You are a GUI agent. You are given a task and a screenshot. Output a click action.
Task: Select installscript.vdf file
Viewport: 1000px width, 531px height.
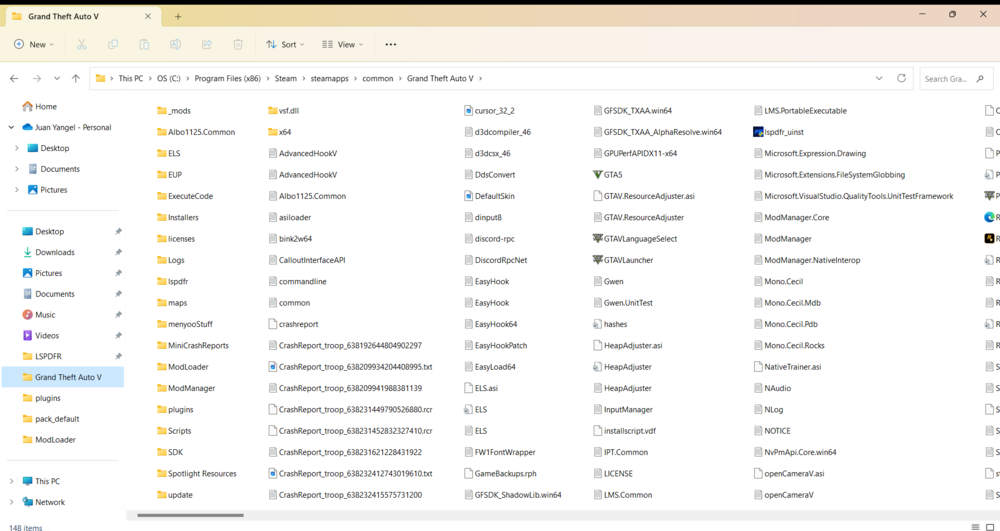coord(624,431)
